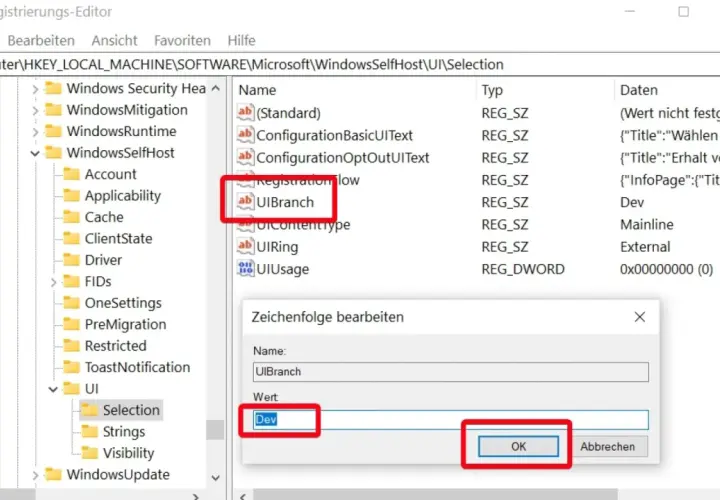The image size is (720, 500).
Task: Click the Typ column header
Action: tap(545, 90)
